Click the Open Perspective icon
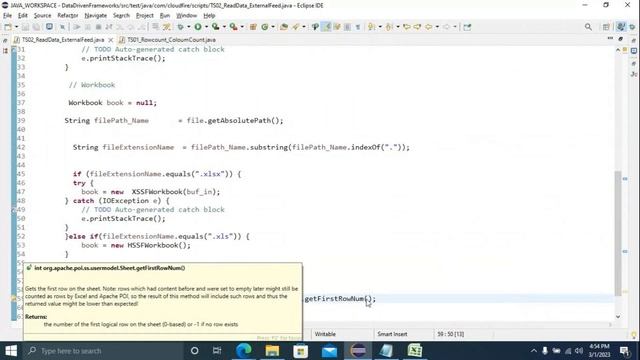This screenshot has height=360, width=640. click(x=606, y=27)
